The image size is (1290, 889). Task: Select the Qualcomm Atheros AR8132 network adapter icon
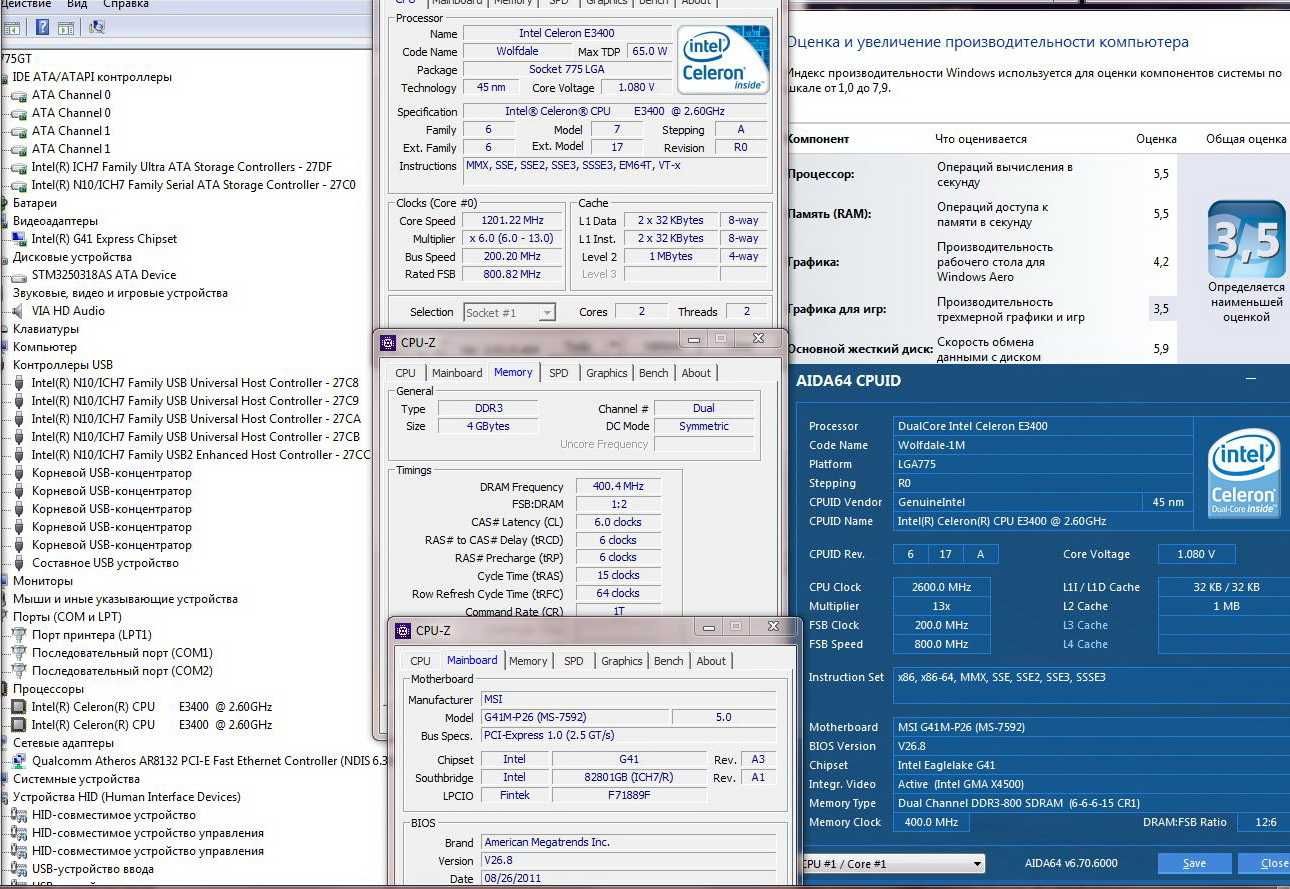tap(20, 761)
